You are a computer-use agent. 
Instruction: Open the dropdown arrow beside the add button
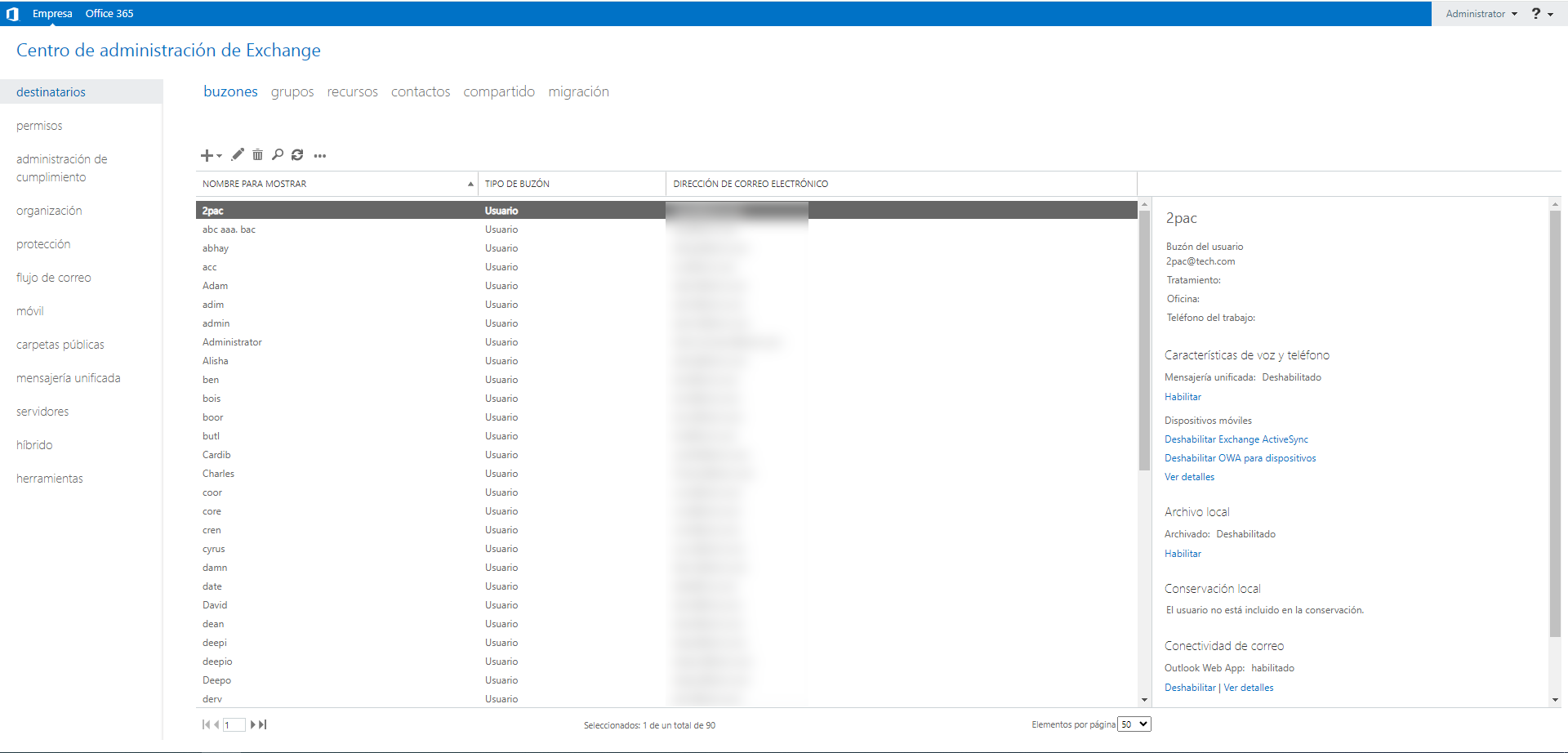click(x=219, y=156)
